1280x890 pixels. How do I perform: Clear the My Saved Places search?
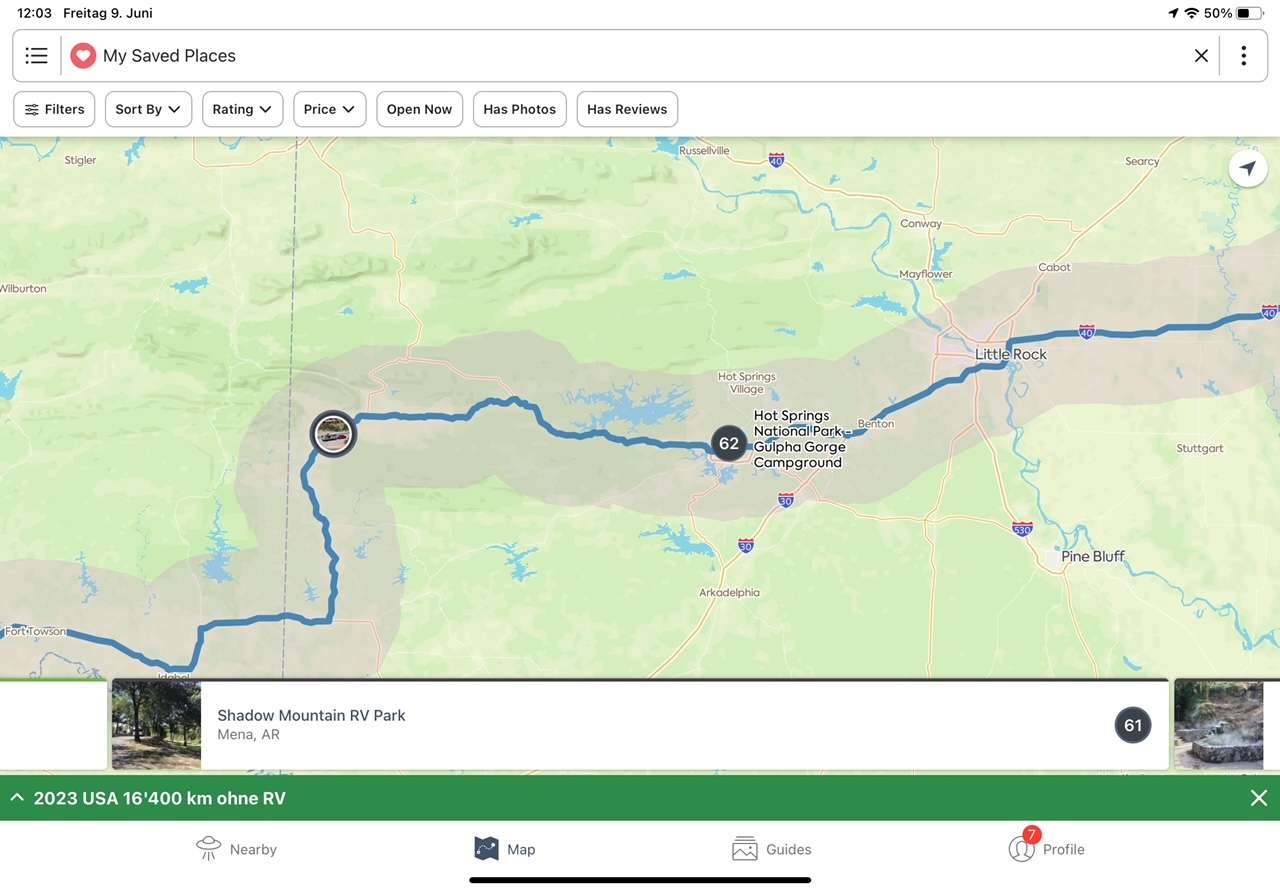[x=1201, y=56]
